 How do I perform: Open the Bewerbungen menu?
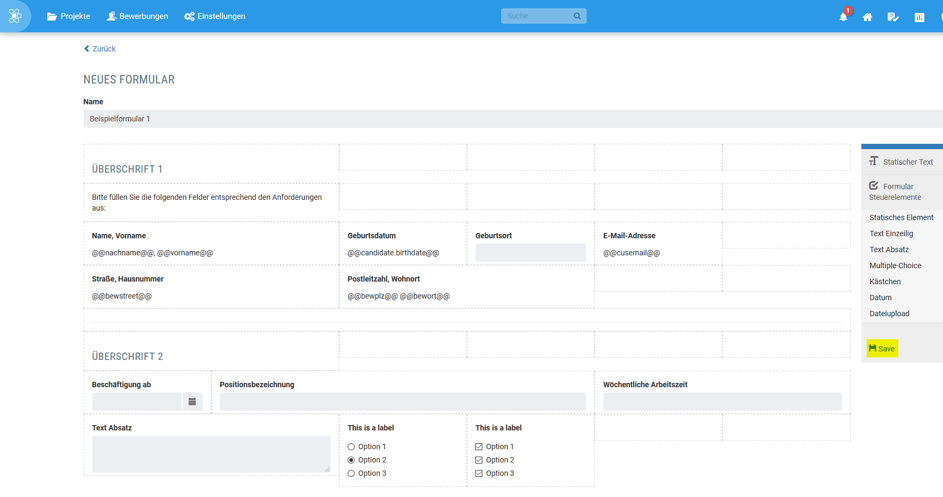(x=138, y=16)
